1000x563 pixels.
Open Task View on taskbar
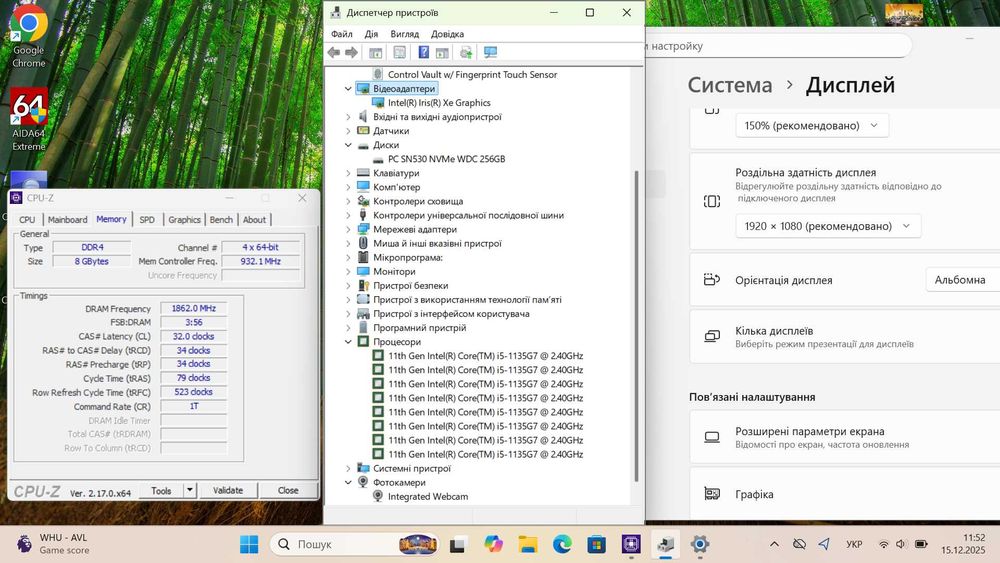[x=457, y=545]
